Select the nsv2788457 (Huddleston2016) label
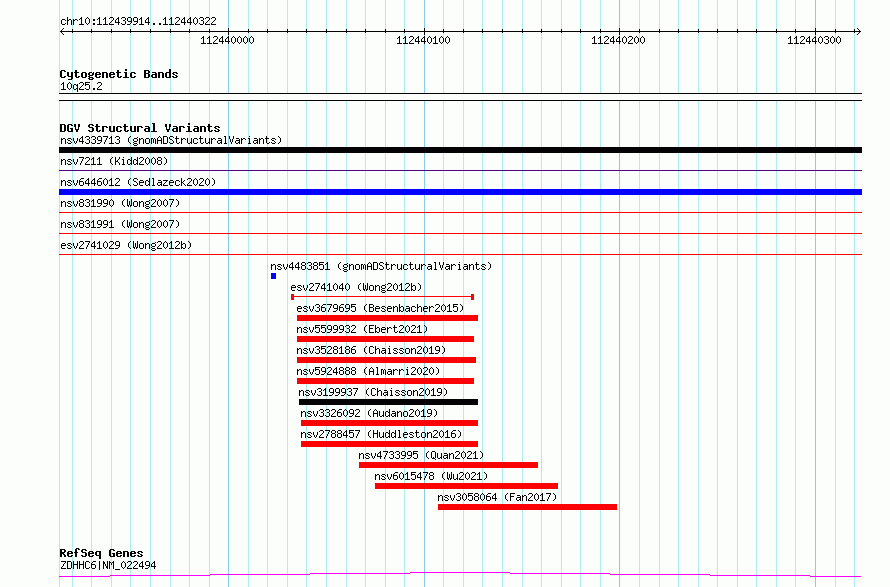890x587 pixels. 380,434
